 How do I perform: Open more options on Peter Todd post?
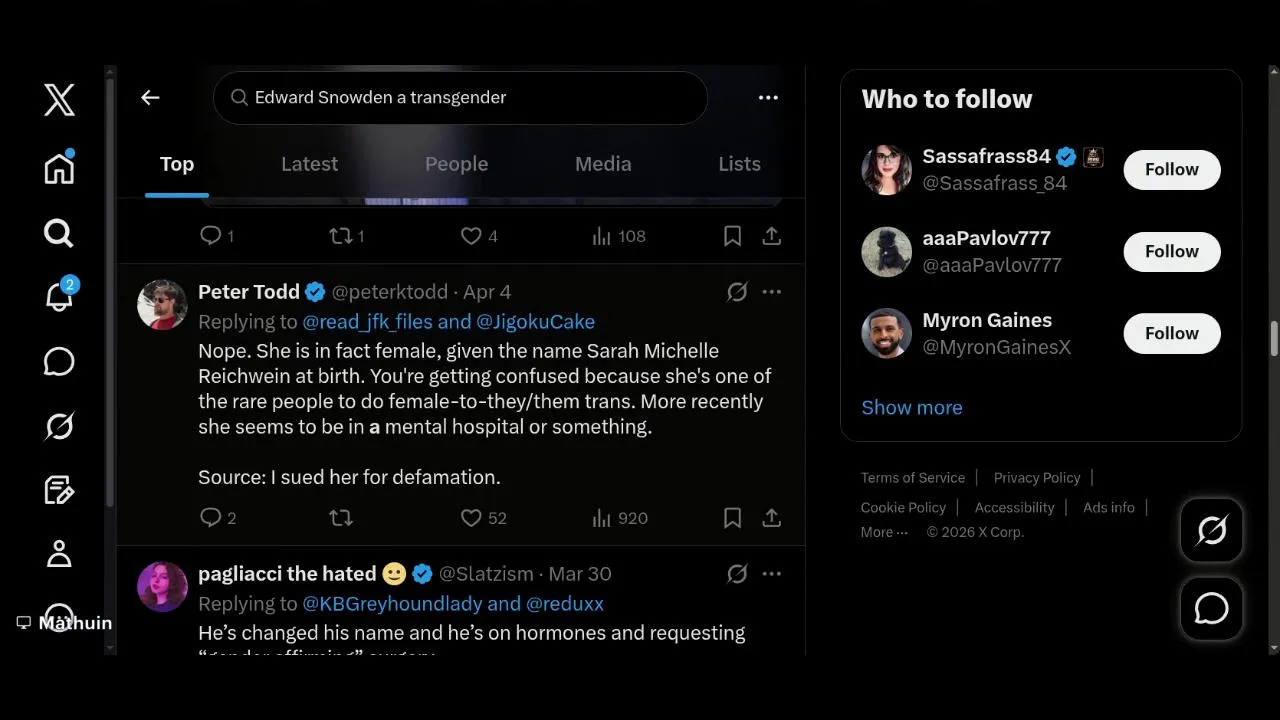(x=771, y=292)
